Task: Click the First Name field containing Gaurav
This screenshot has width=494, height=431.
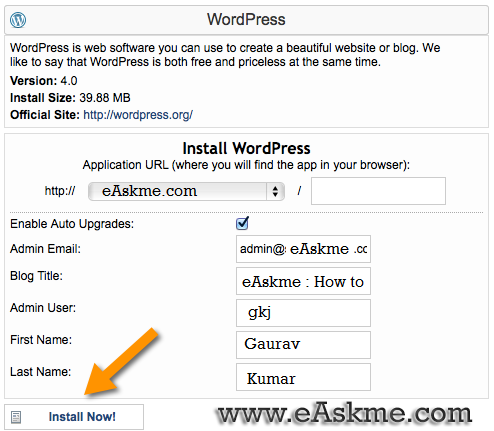Action: click(x=303, y=345)
